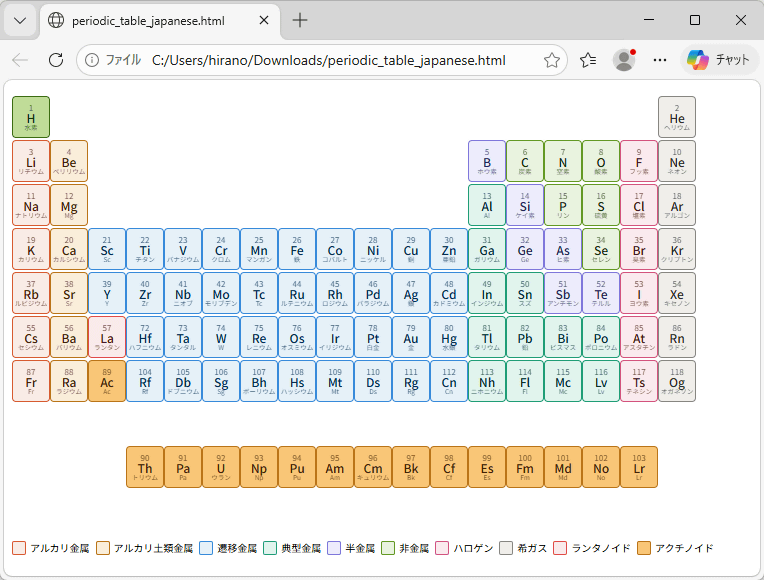The image size is (764, 580).
Task: Open the favorites list icon
Action: [x=588, y=60]
